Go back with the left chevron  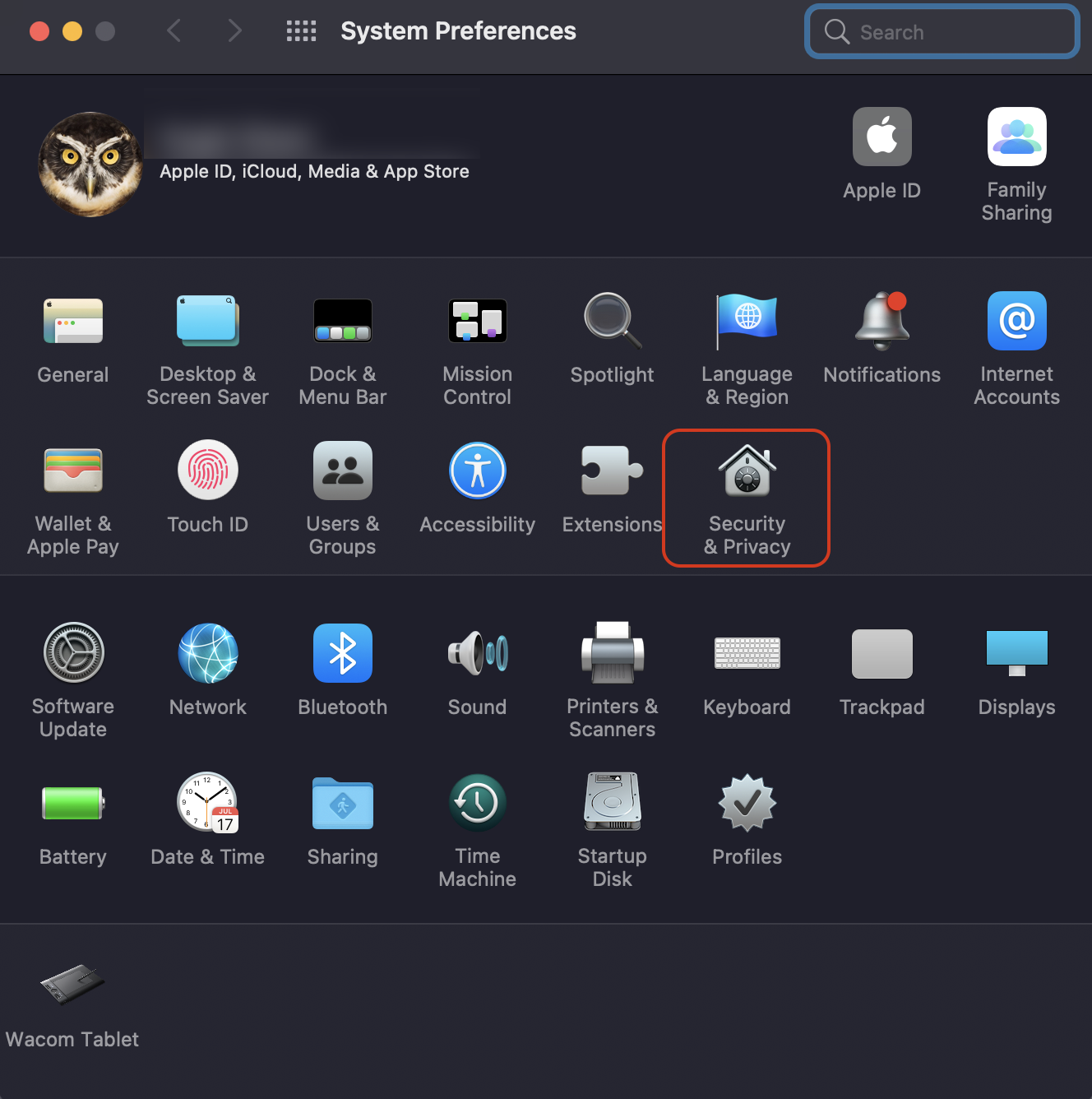click(x=174, y=31)
